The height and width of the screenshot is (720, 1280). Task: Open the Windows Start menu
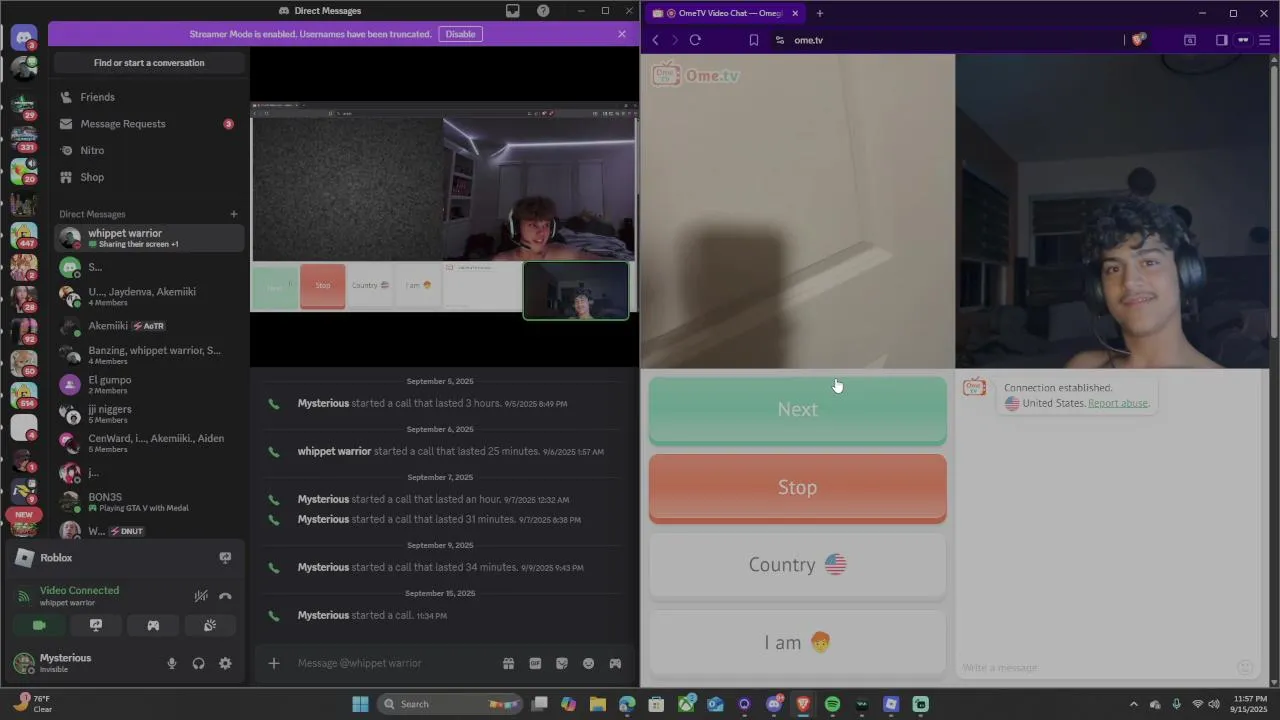(360, 704)
